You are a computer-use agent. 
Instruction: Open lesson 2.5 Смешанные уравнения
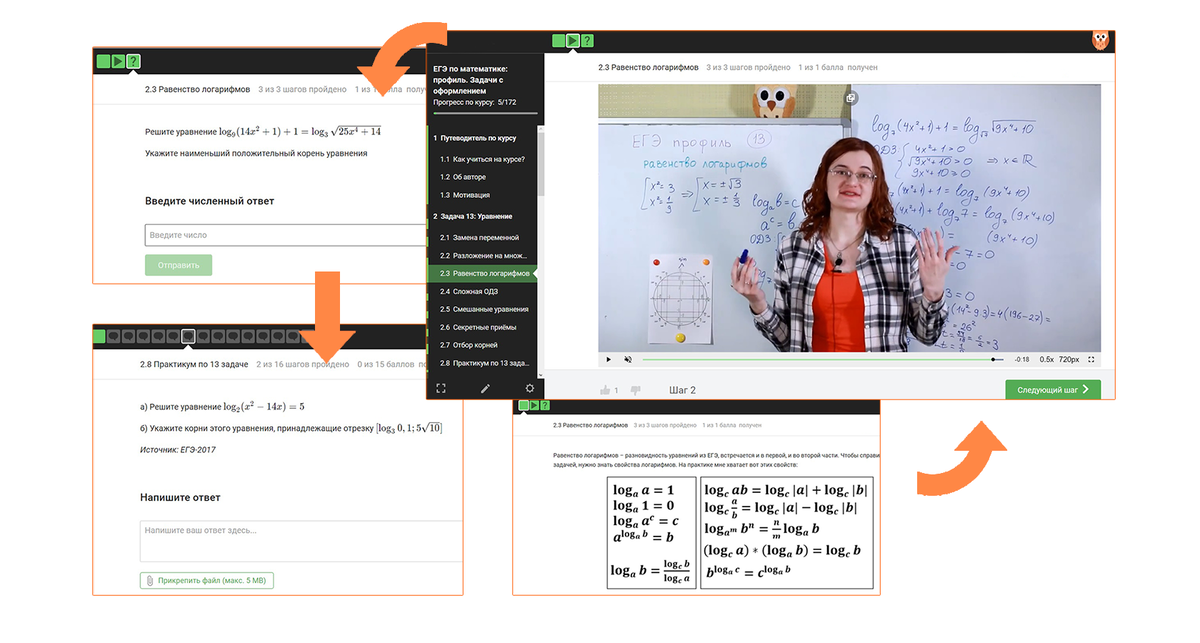click(x=482, y=309)
